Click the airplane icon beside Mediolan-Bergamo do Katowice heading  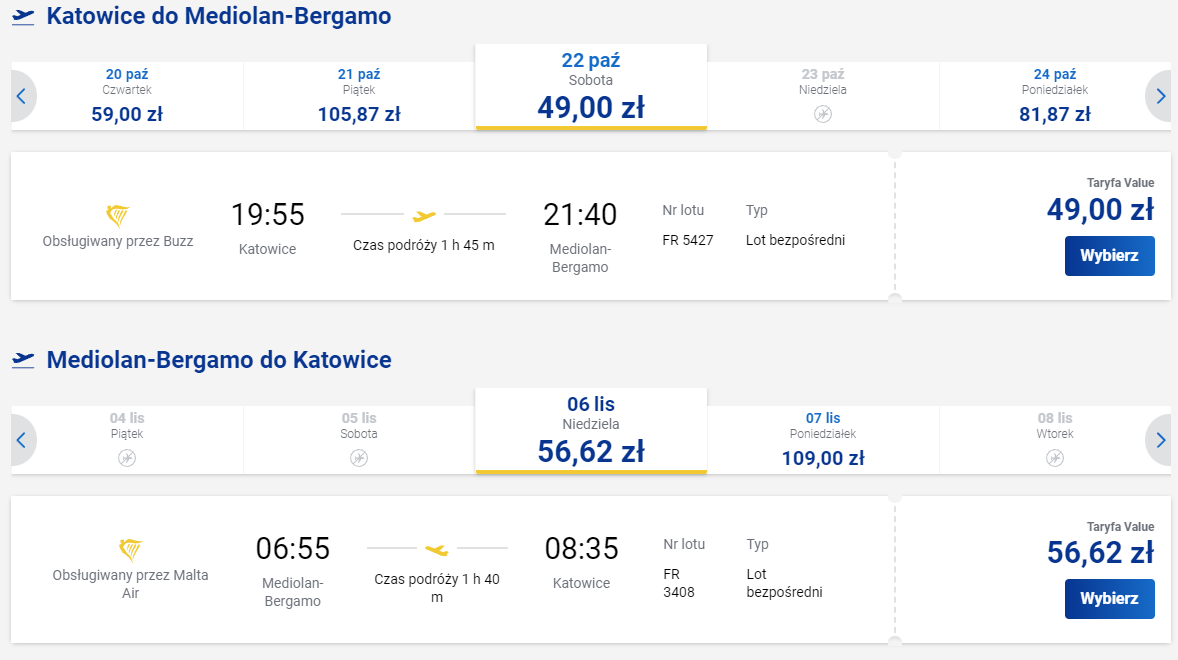[x=22, y=357]
